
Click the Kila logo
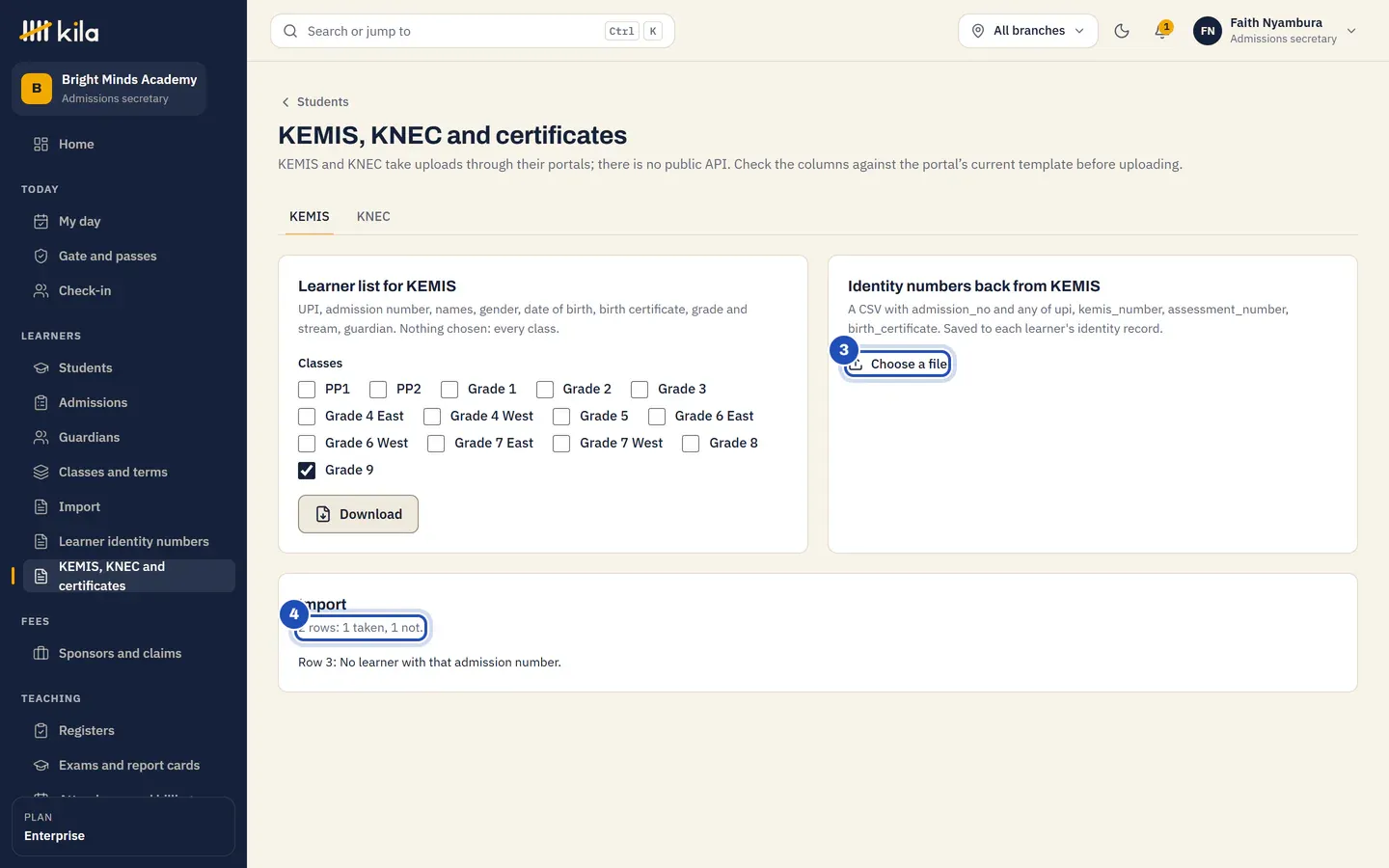pyautogui.click(x=59, y=31)
